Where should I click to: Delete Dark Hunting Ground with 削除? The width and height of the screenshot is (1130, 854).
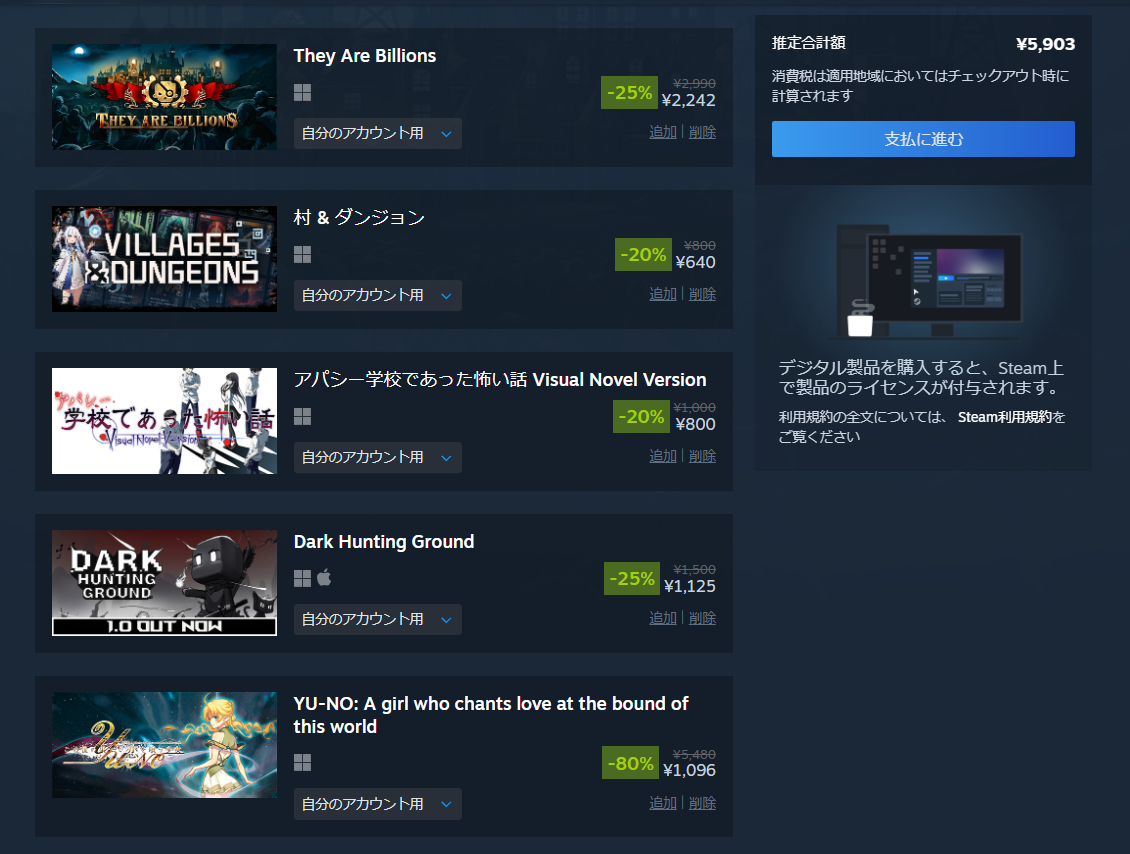click(702, 618)
